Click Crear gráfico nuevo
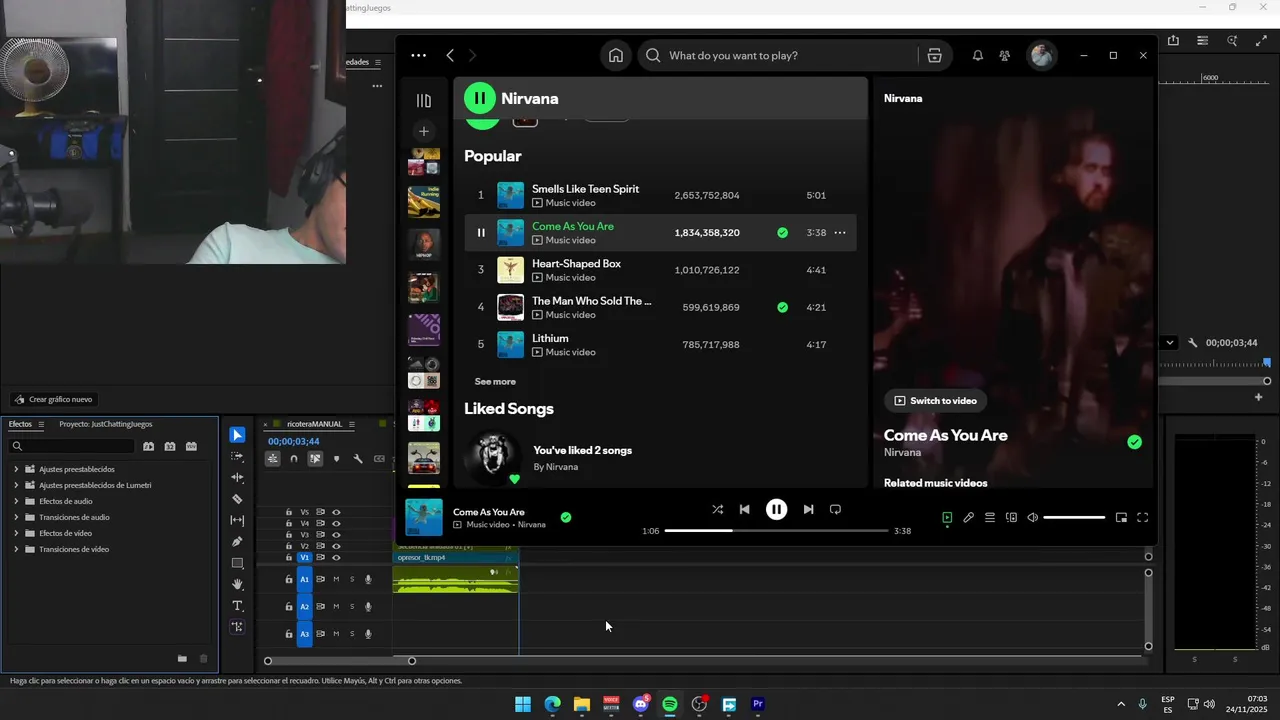The height and width of the screenshot is (720, 1280). click(53, 399)
